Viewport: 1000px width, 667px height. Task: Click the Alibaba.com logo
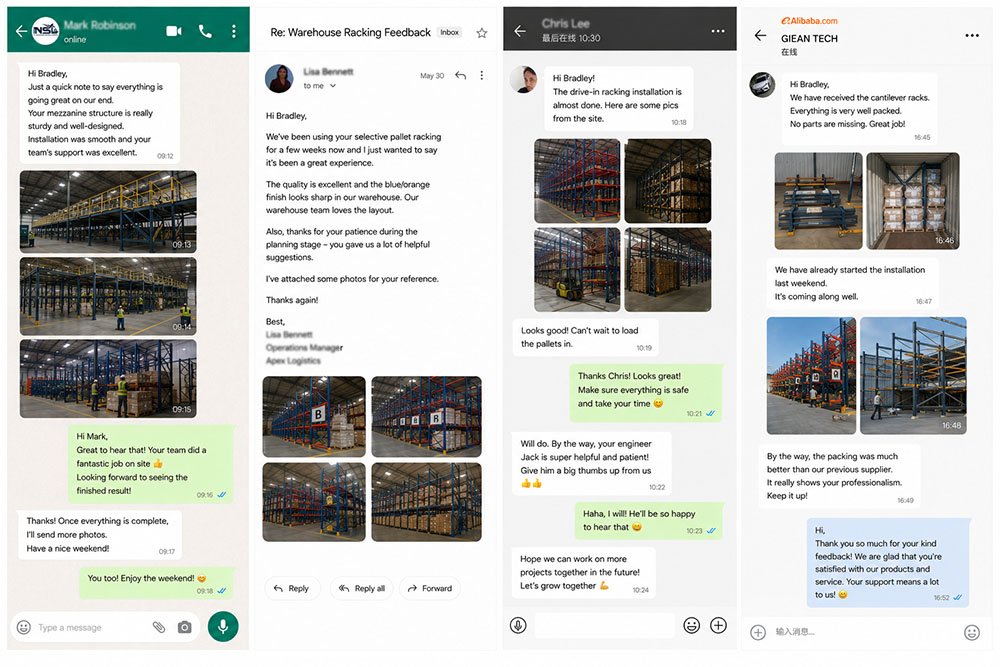tap(809, 20)
